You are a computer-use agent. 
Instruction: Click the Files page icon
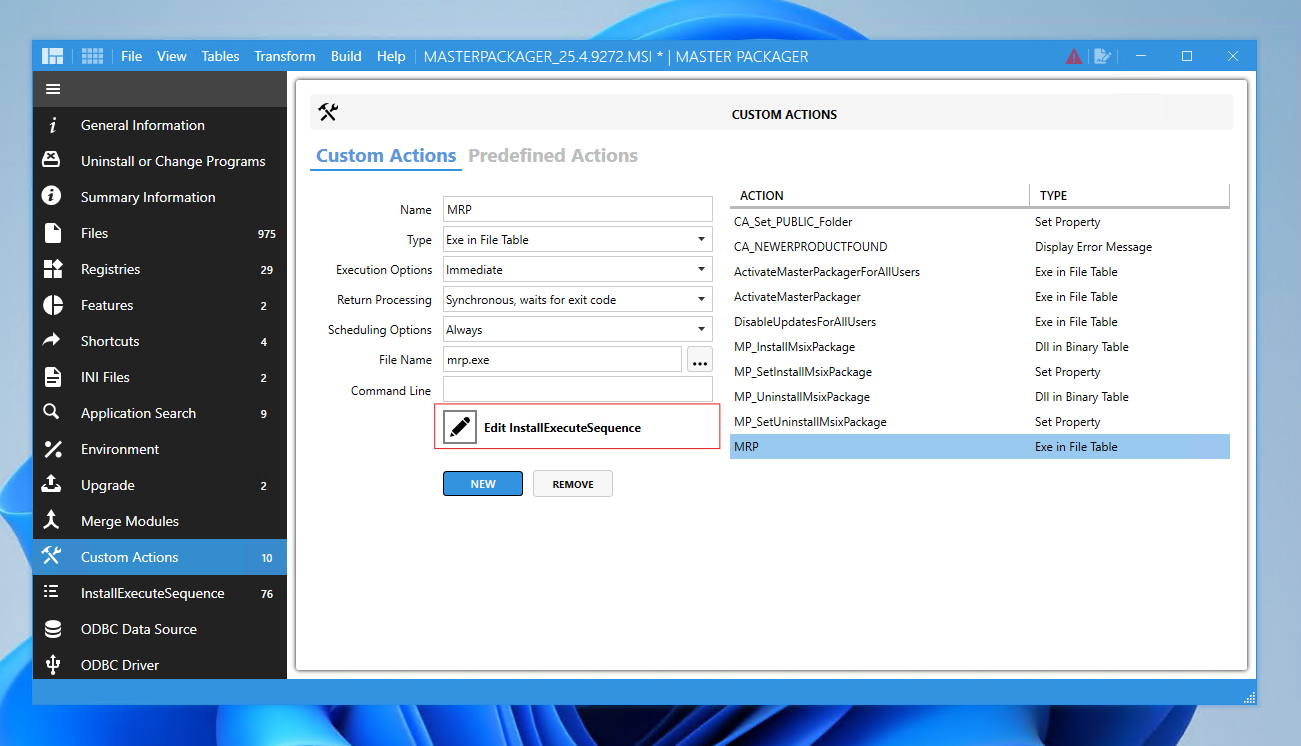[x=53, y=233]
